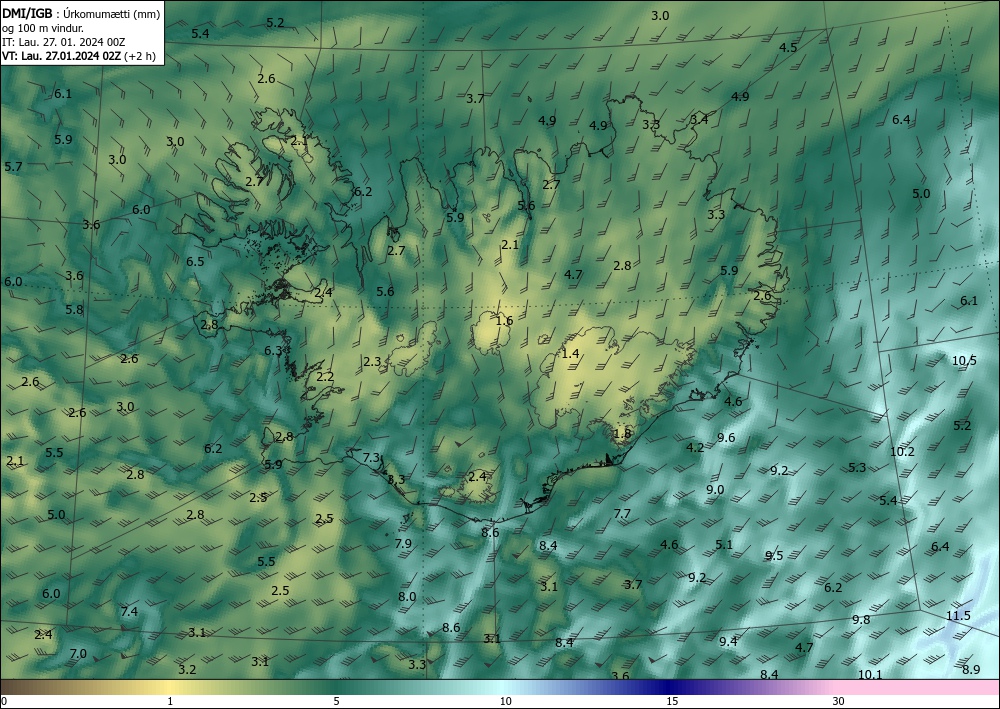Select the 8.0 value on the map
The height and width of the screenshot is (709, 1000).
[407, 597]
